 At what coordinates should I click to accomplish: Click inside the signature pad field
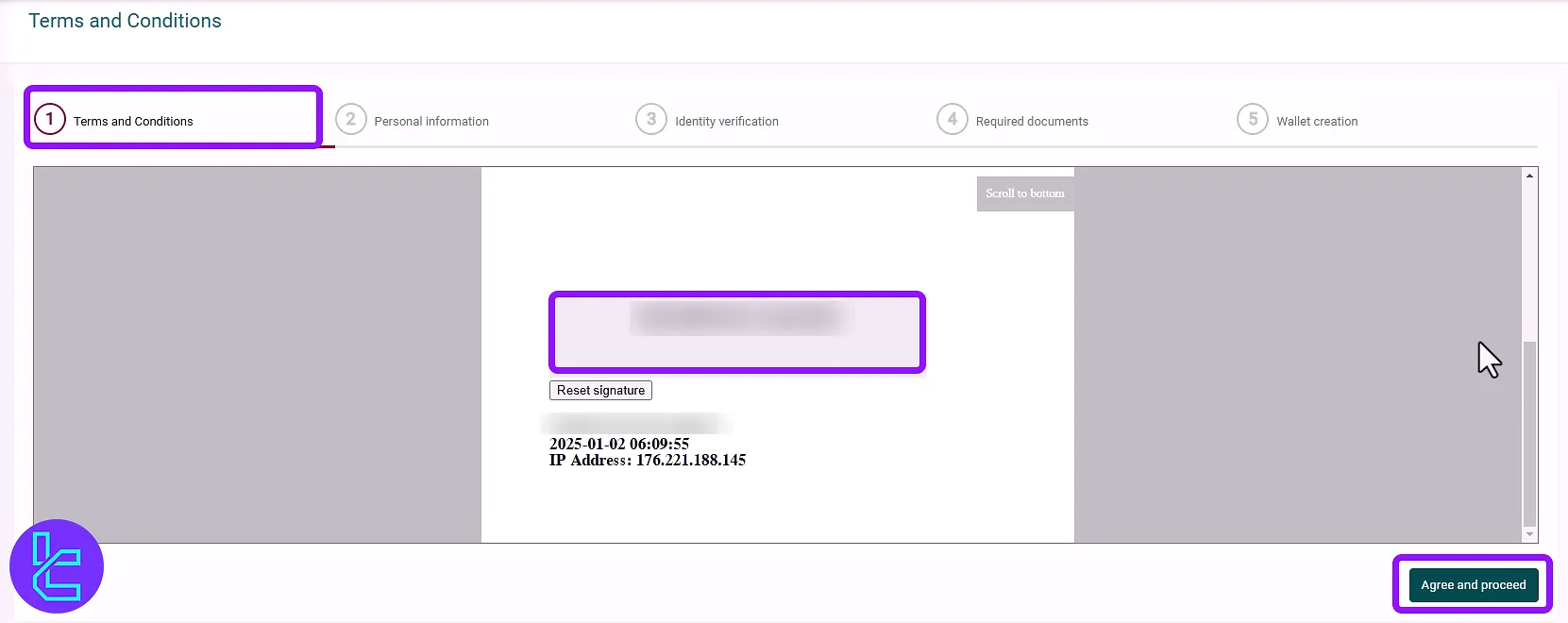pyautogui.click(x=737, y=332)
